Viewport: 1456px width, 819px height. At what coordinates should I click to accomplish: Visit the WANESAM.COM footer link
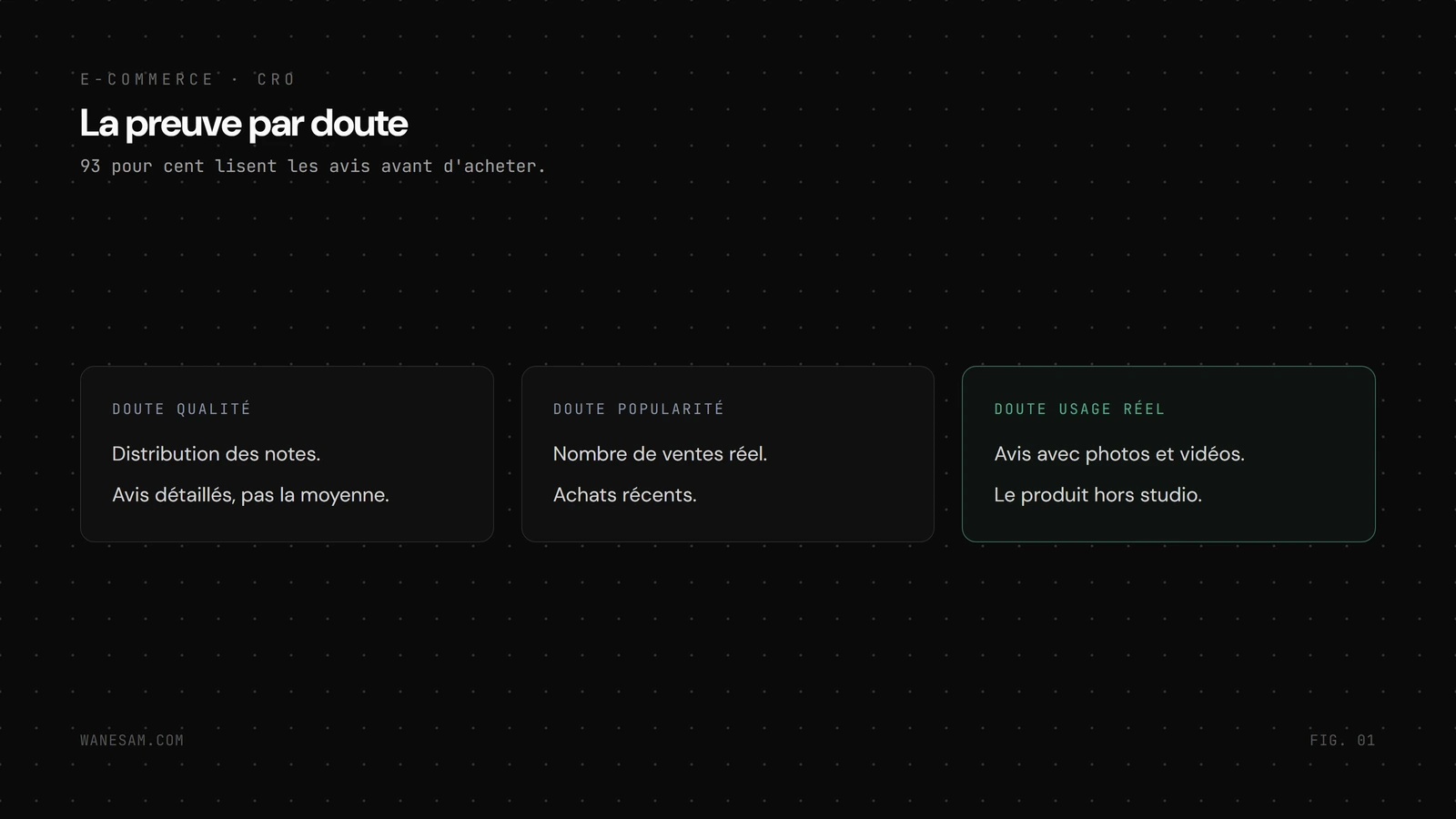[132, 741]
